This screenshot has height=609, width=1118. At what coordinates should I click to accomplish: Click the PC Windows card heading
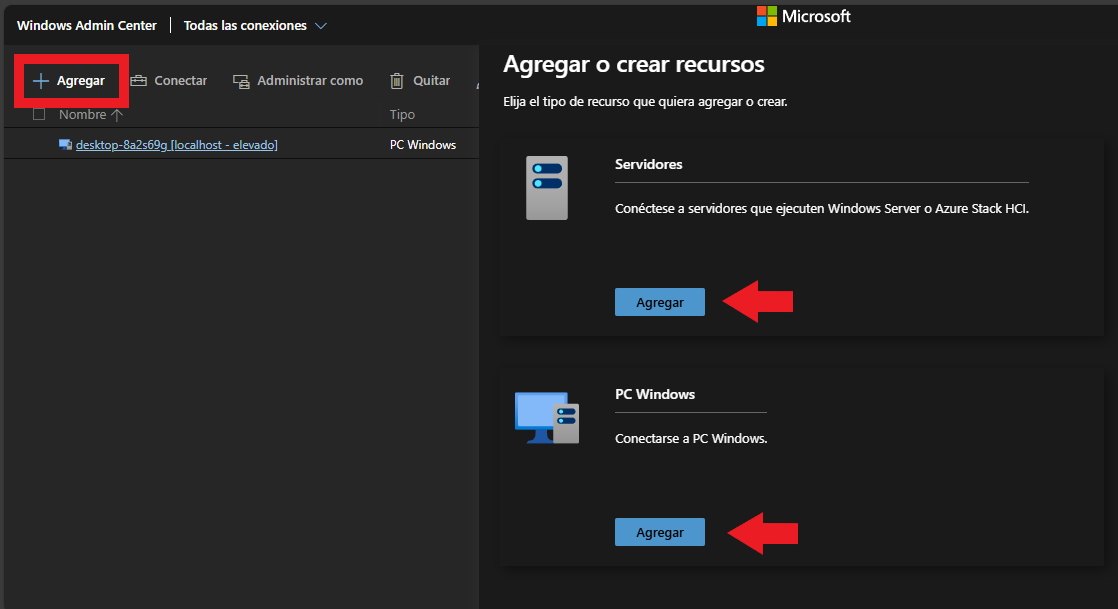(655, 394)
